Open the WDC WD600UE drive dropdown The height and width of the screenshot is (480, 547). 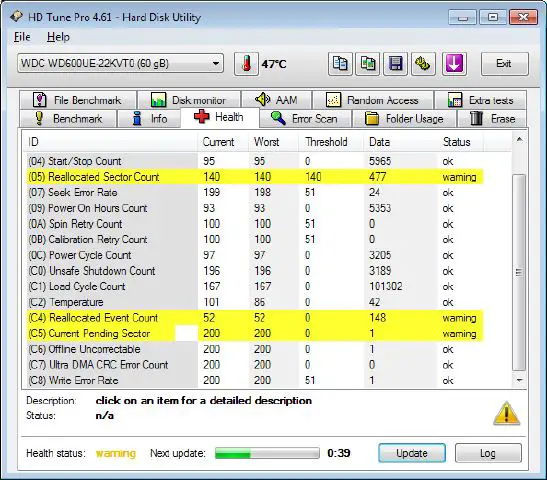click(120, 63)
